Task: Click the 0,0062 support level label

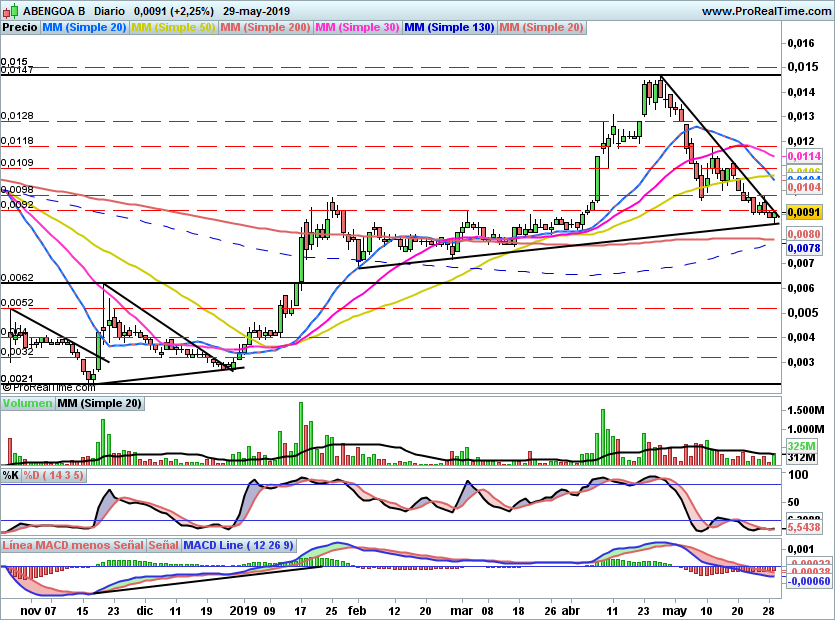Action: pos(17,278)
